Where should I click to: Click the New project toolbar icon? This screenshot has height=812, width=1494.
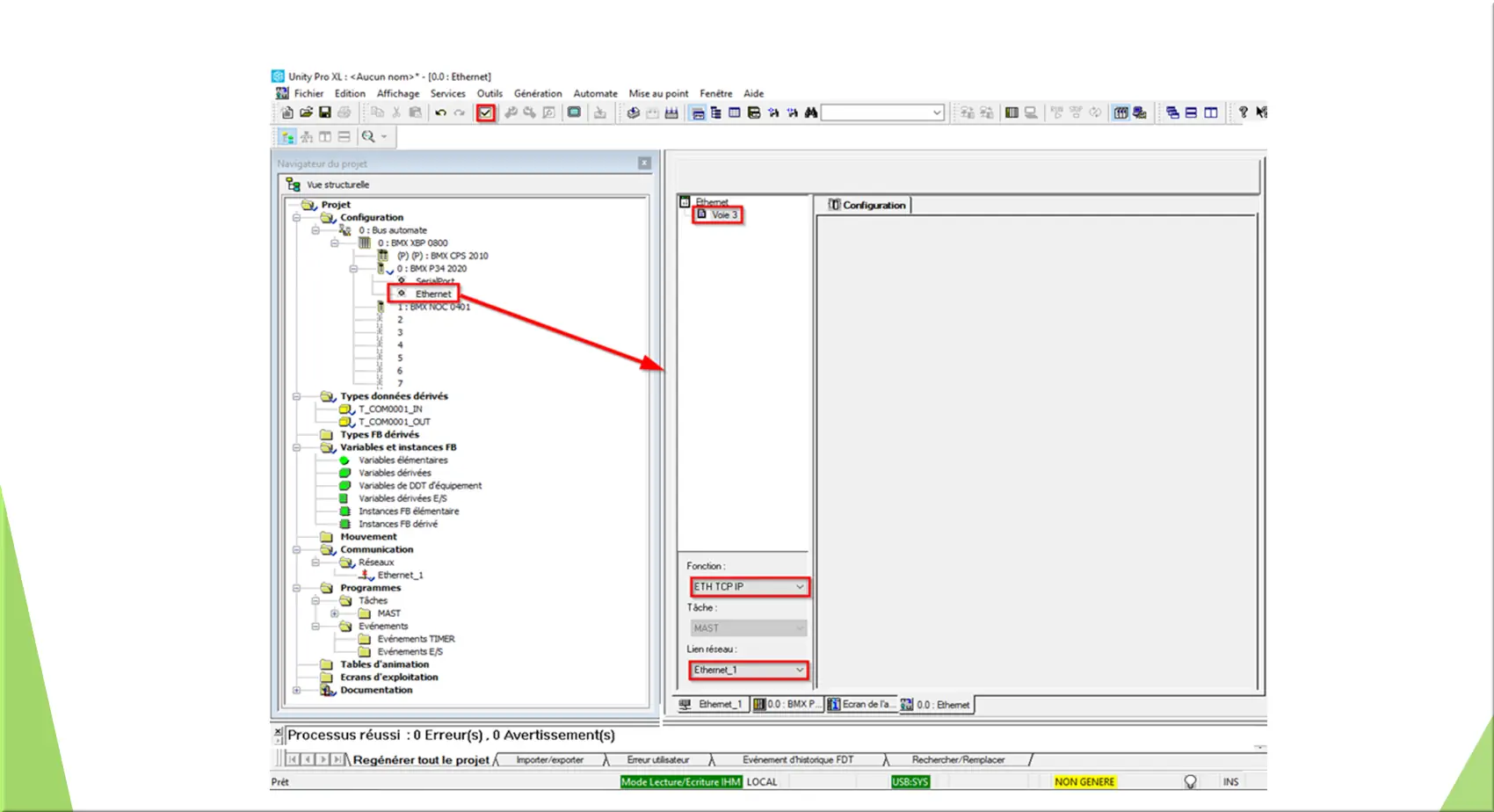287,112
